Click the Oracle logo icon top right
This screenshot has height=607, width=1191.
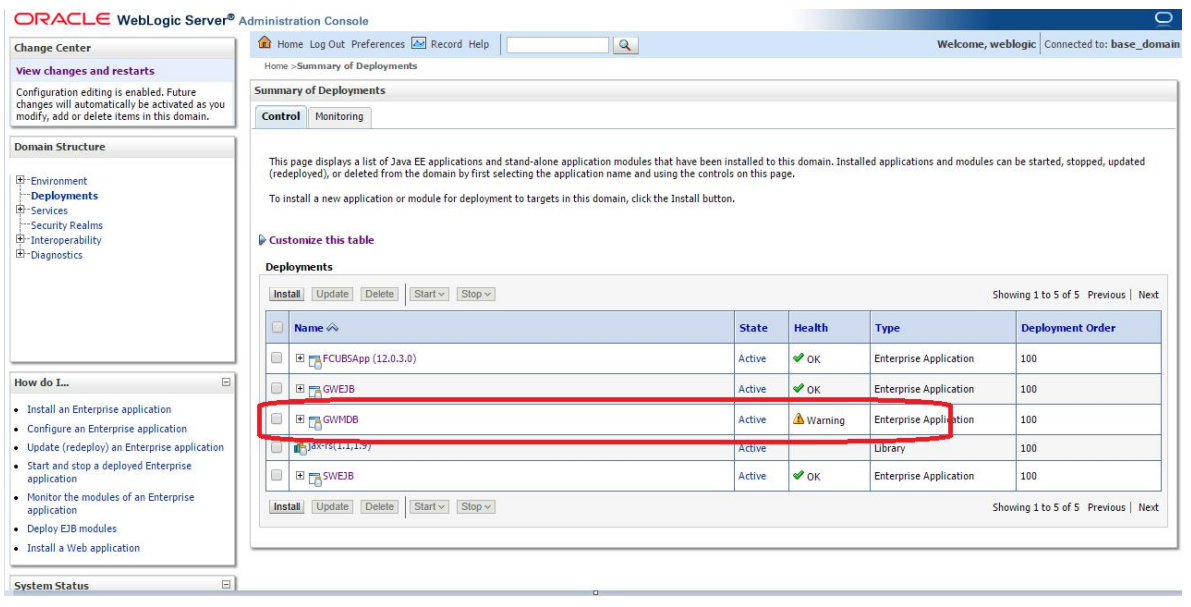coord(1164,19)
